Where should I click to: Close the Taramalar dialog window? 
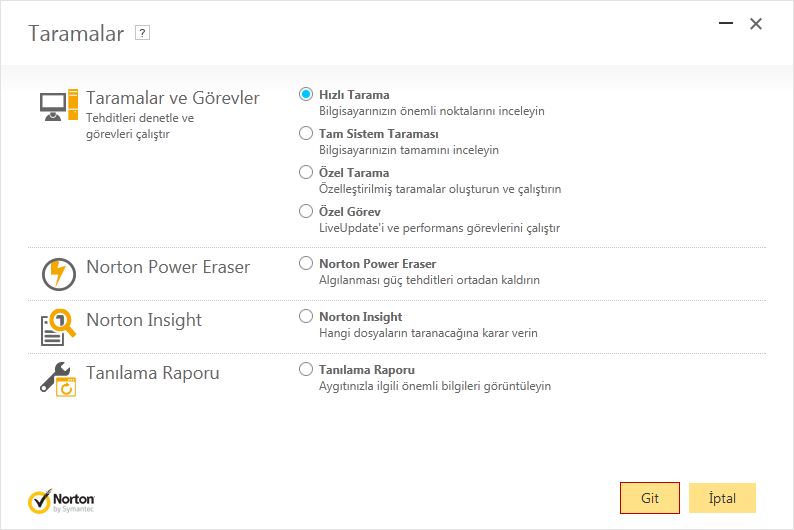point(756,24)
